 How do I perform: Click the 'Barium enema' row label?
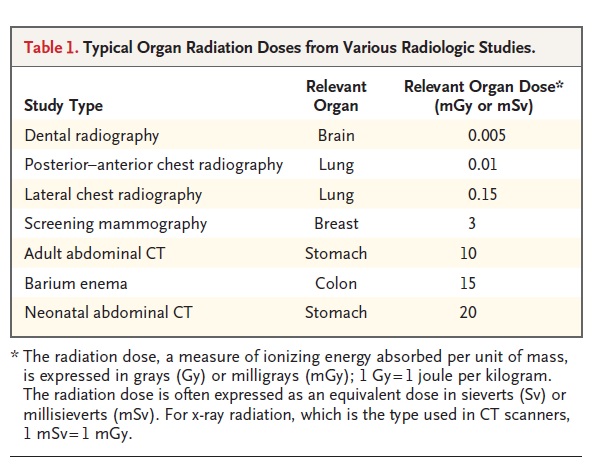coord(76,284)
